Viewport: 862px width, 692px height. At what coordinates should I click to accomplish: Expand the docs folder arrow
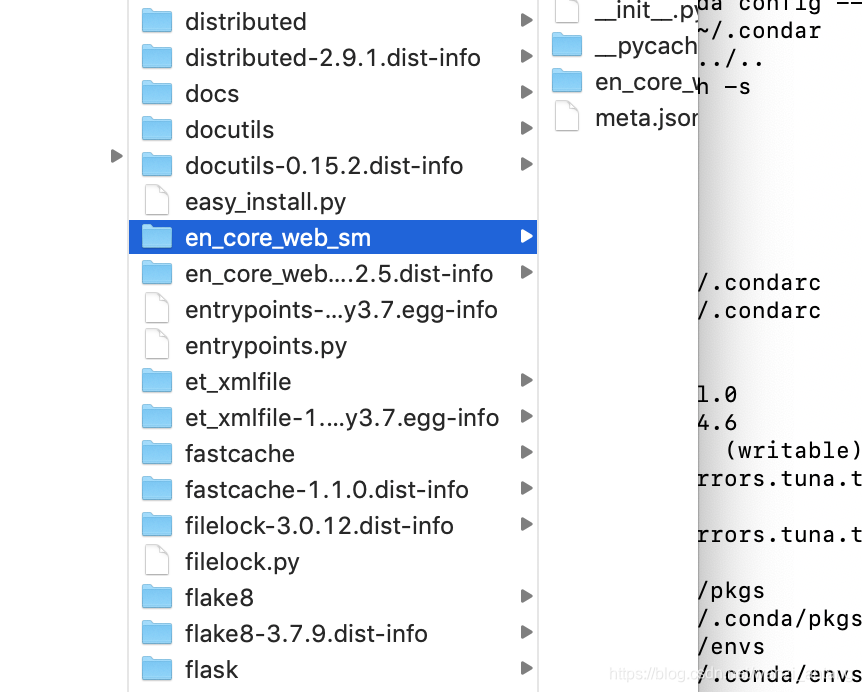[x=526, y=92]
